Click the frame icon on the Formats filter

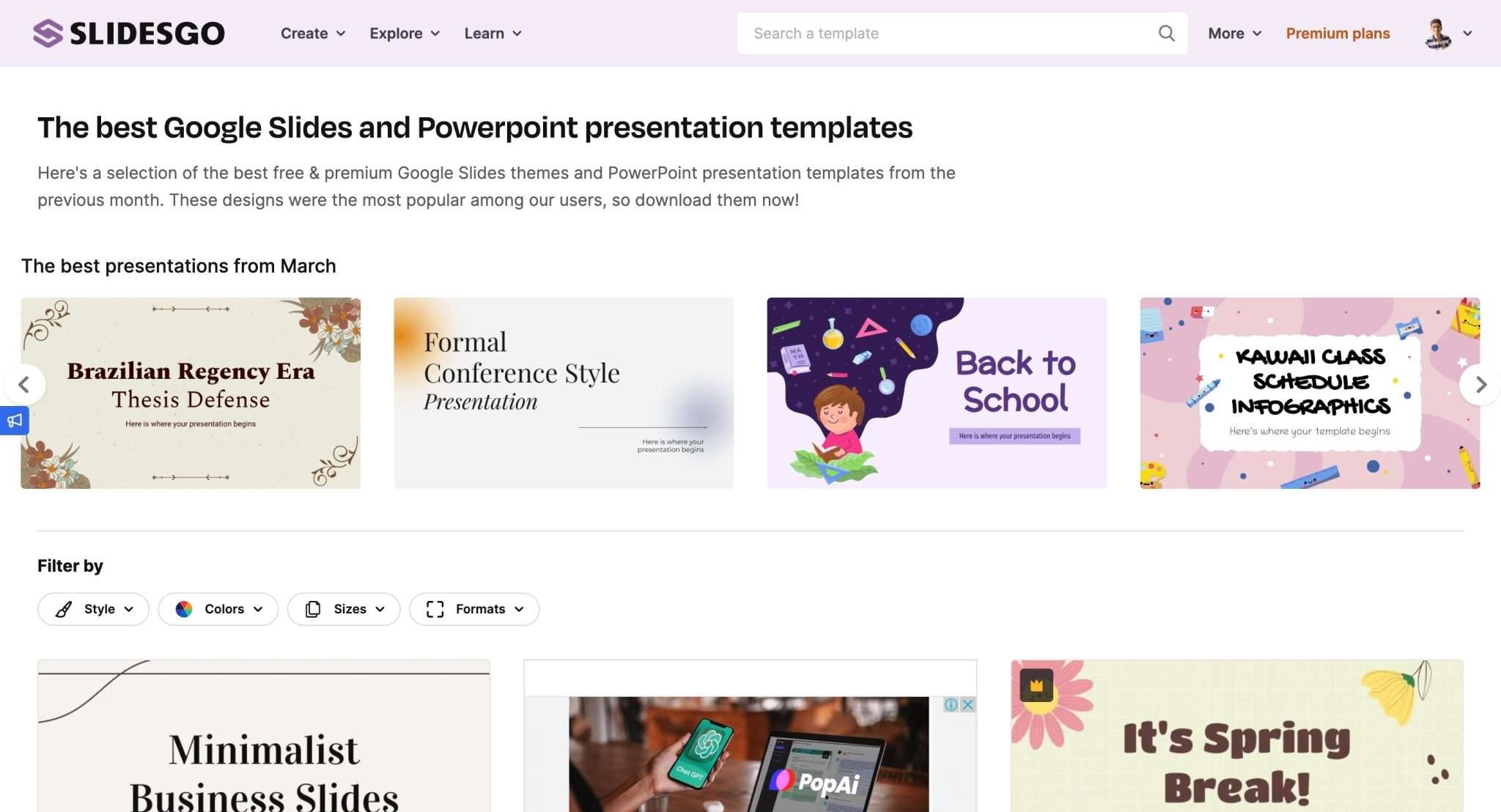[435, 609]
